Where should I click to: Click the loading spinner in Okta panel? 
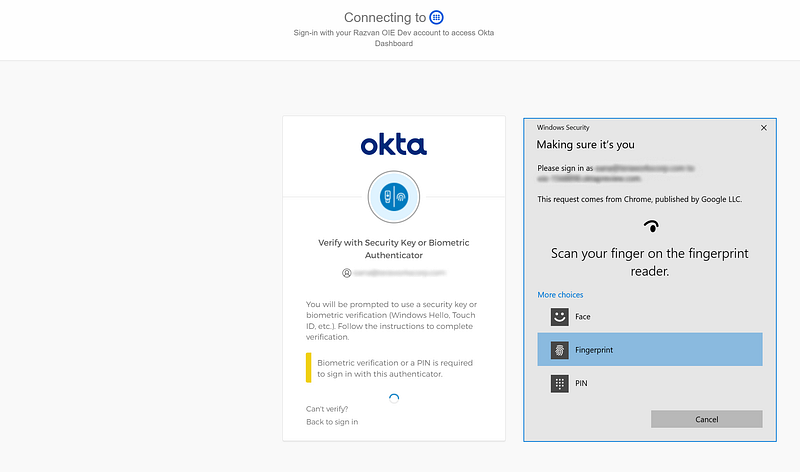point(394,398)
